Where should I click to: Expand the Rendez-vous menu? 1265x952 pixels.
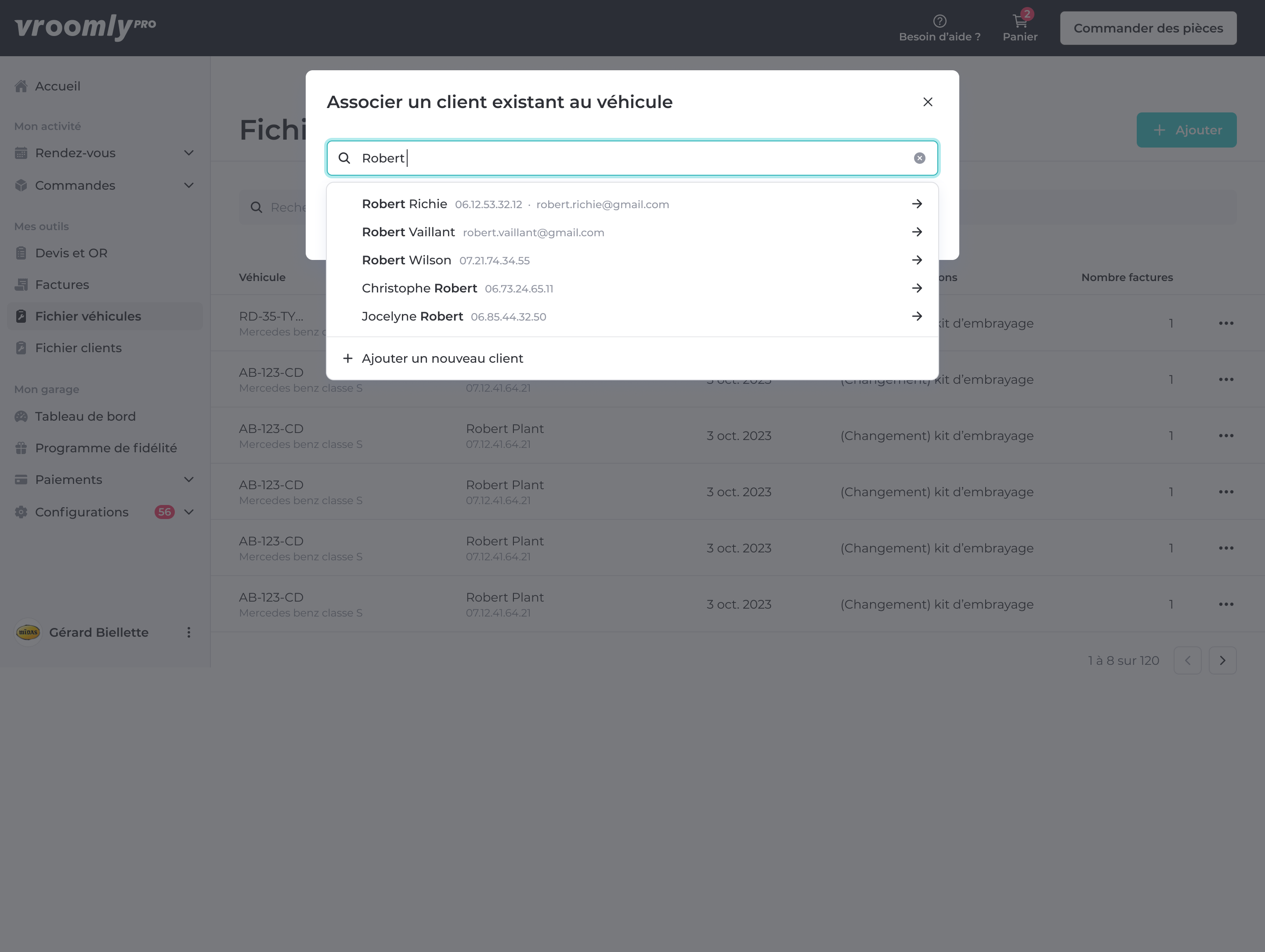click(x=189, y=153)
